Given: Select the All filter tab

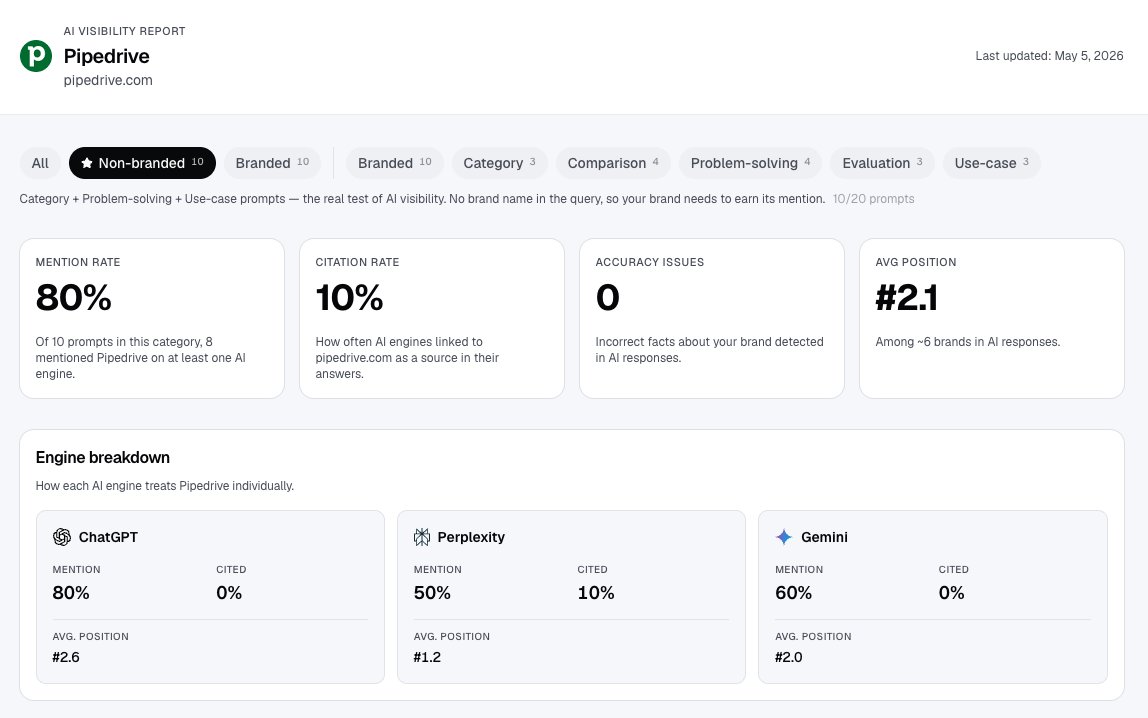Looking at the screenshot, I should 40,163.
